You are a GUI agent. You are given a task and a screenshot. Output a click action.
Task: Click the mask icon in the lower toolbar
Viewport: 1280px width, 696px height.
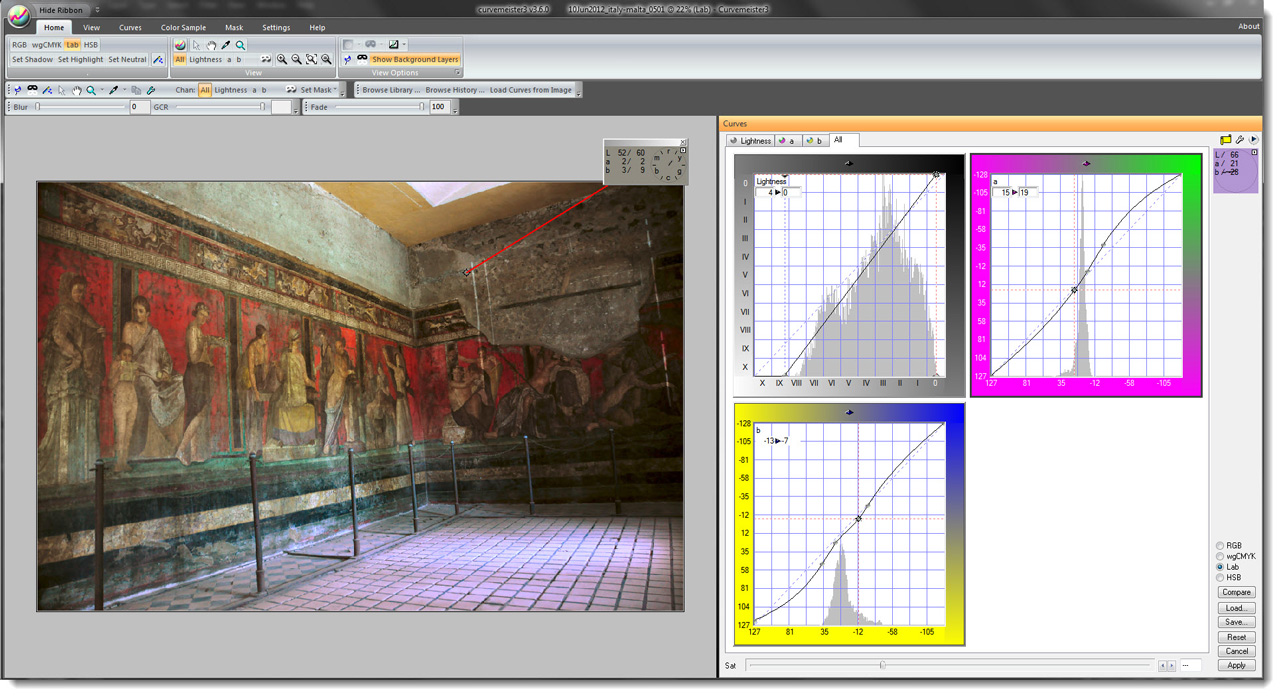click(33, 90)
